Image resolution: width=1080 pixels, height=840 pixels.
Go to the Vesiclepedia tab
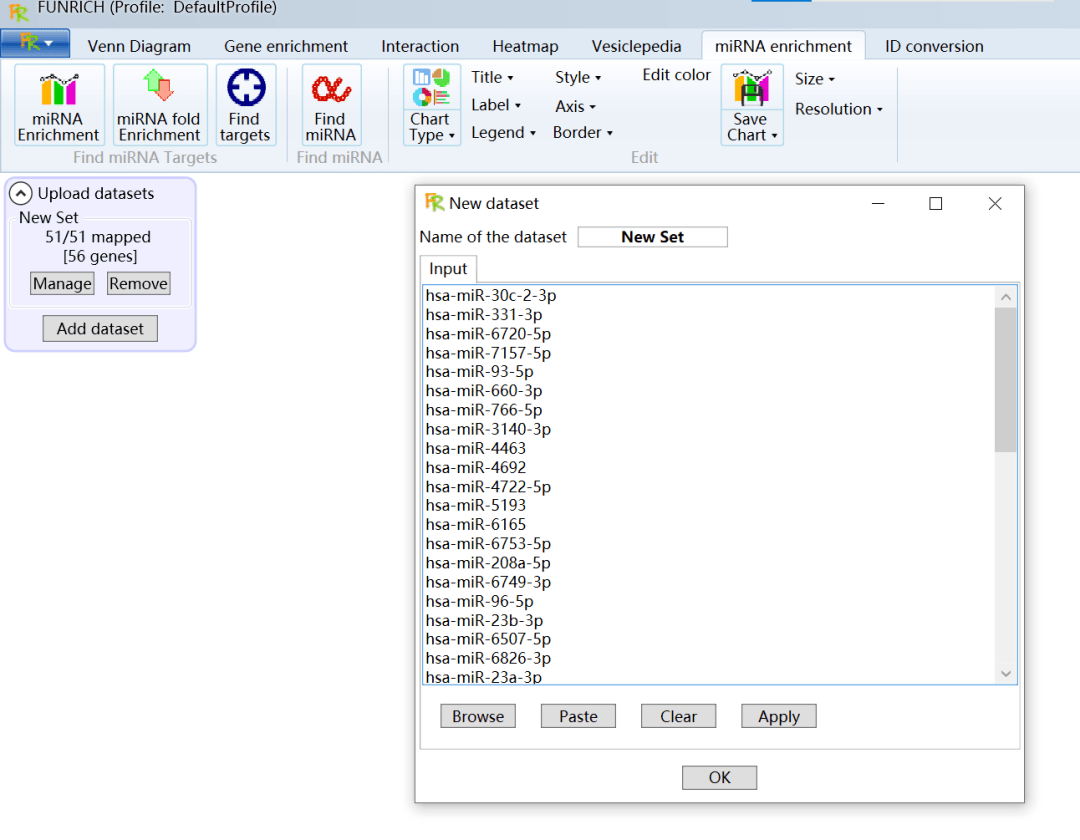coord(636,46)
